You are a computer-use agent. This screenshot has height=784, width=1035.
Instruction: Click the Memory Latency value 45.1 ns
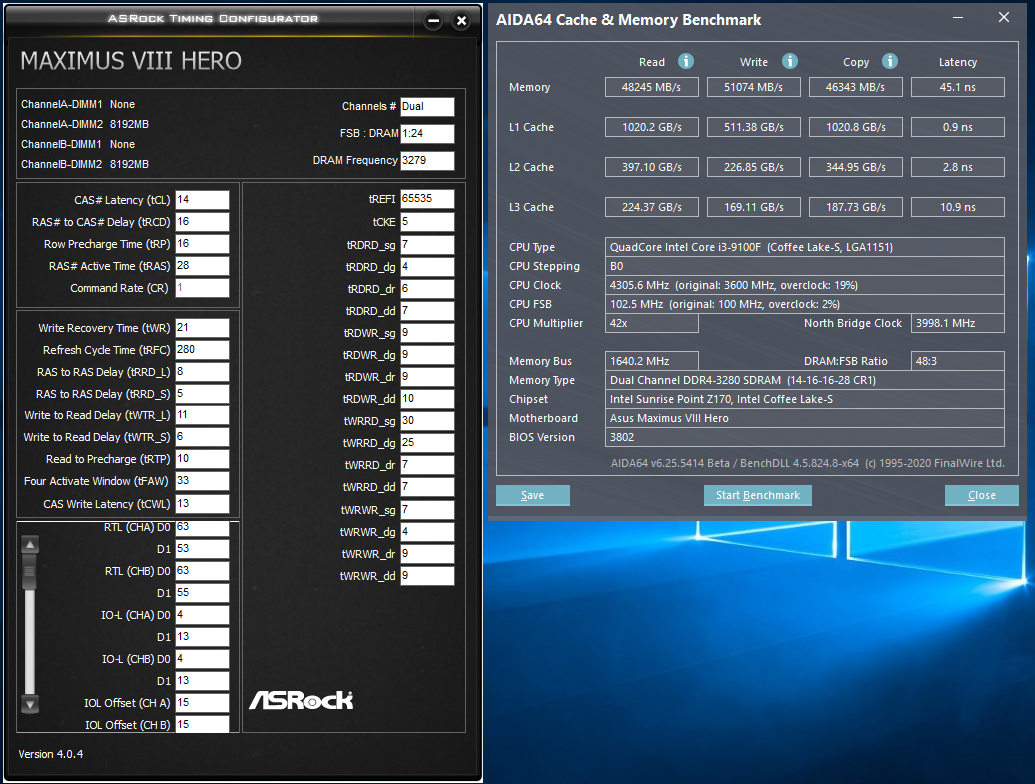point(958,87)
